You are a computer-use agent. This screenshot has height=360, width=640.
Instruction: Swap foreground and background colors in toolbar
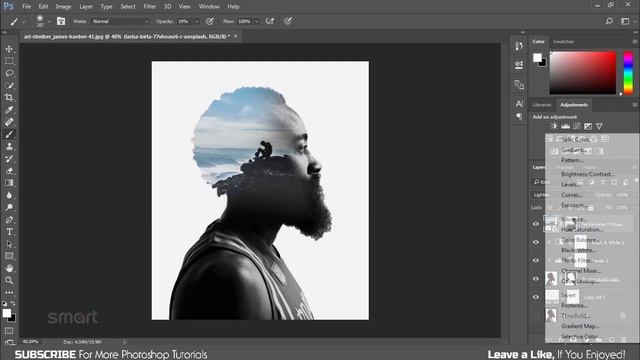click(x=13, y=304)
